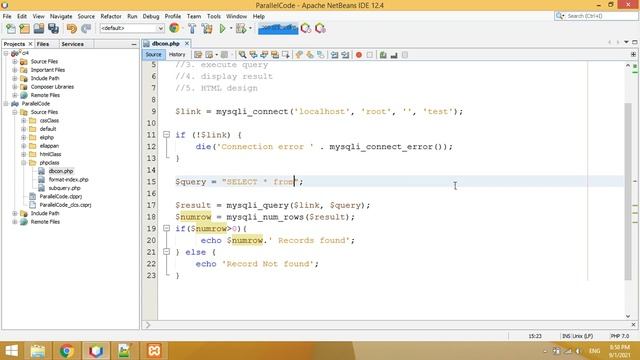The height and width of the screenshot is (360, 640).
Task: Expand the cssClass folder node
Action: [x=24, y=120]
